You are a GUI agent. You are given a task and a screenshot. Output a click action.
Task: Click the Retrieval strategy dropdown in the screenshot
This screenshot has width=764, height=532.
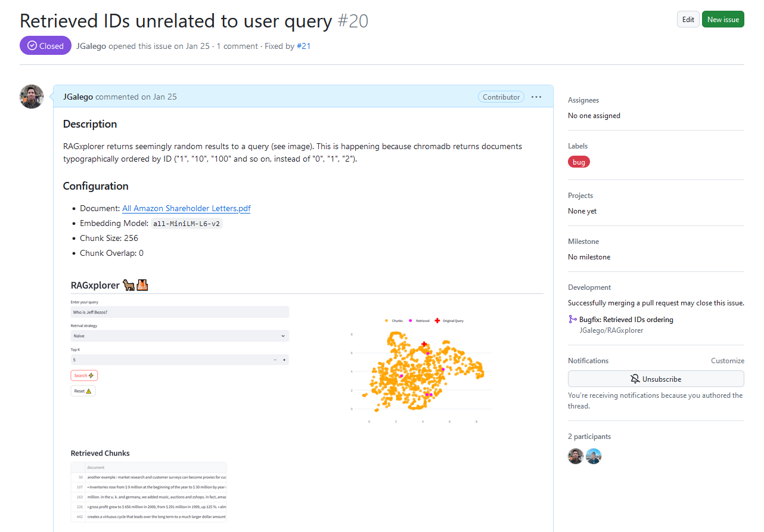[180, 336]
